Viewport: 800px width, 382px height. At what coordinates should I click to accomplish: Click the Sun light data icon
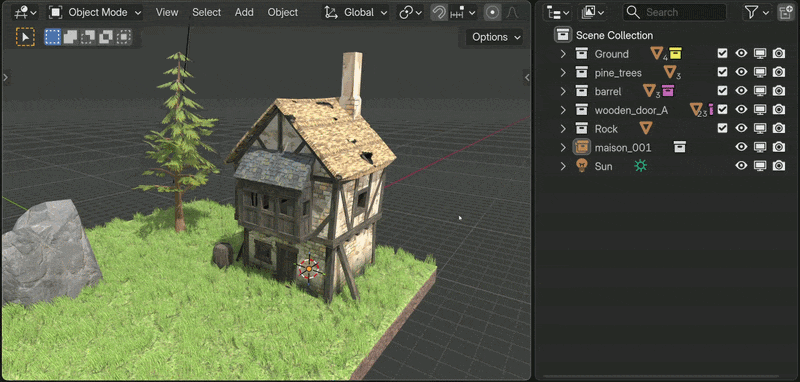tap(640, 165)
